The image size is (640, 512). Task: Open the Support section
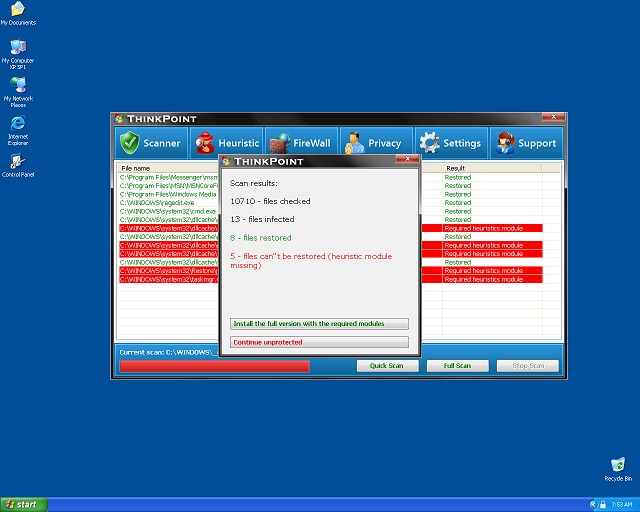[x=526, y=143]
